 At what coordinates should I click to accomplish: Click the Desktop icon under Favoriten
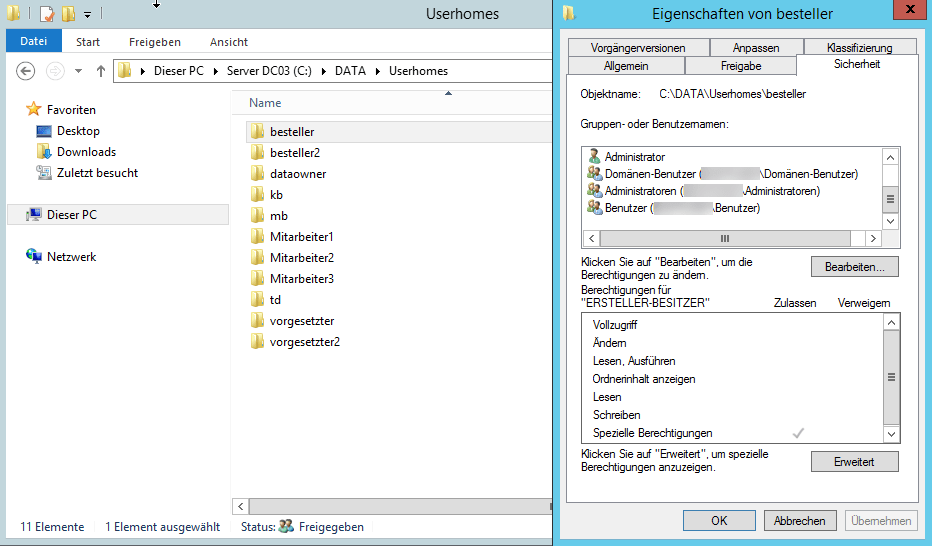[x=44, y=131]
